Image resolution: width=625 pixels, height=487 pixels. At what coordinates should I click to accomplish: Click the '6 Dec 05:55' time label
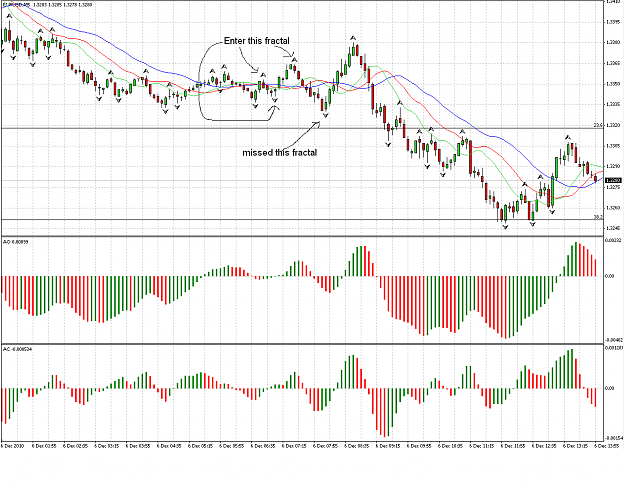point(232,446)
